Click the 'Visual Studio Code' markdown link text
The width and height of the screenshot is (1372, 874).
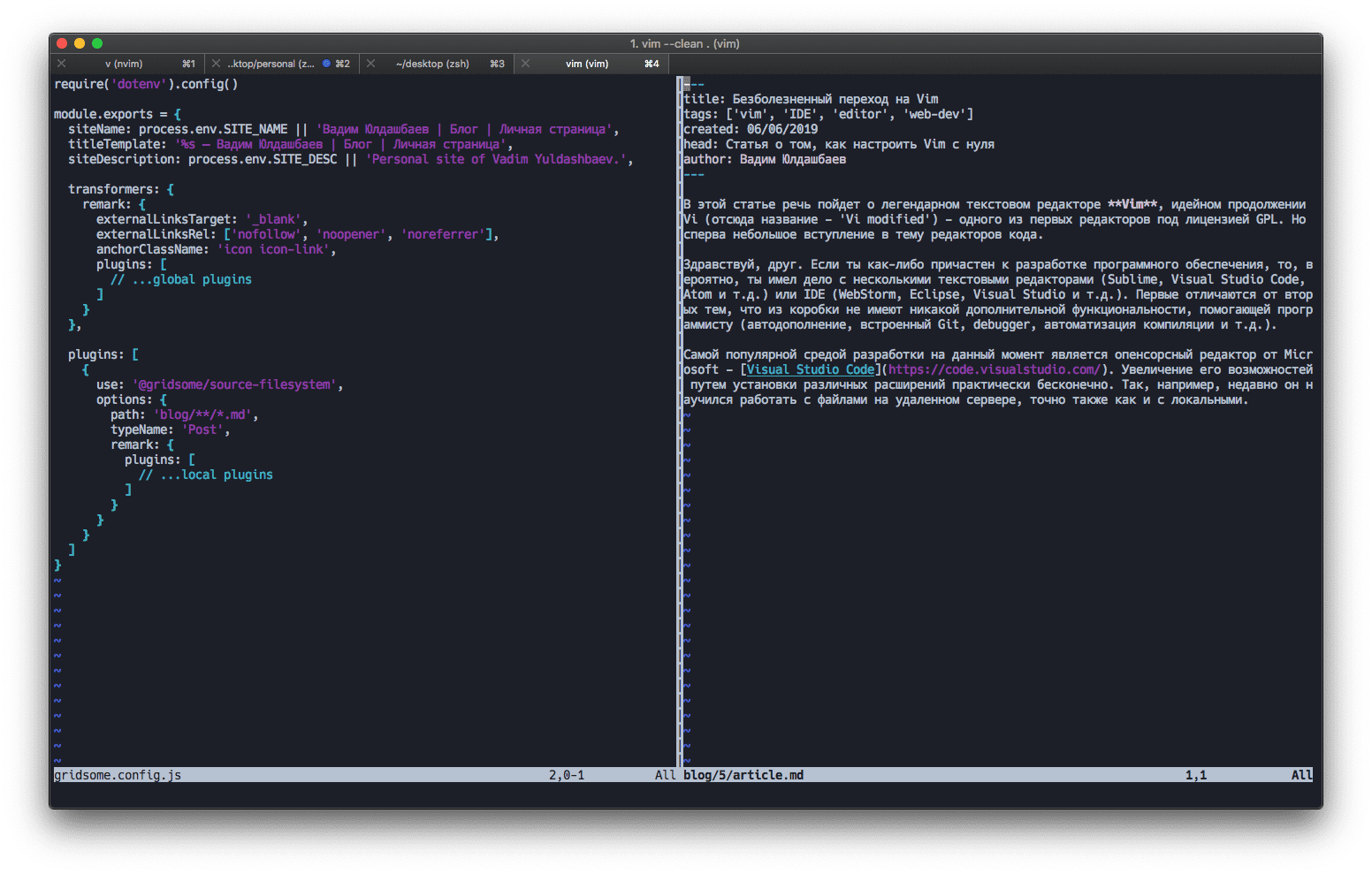(811, 369)
